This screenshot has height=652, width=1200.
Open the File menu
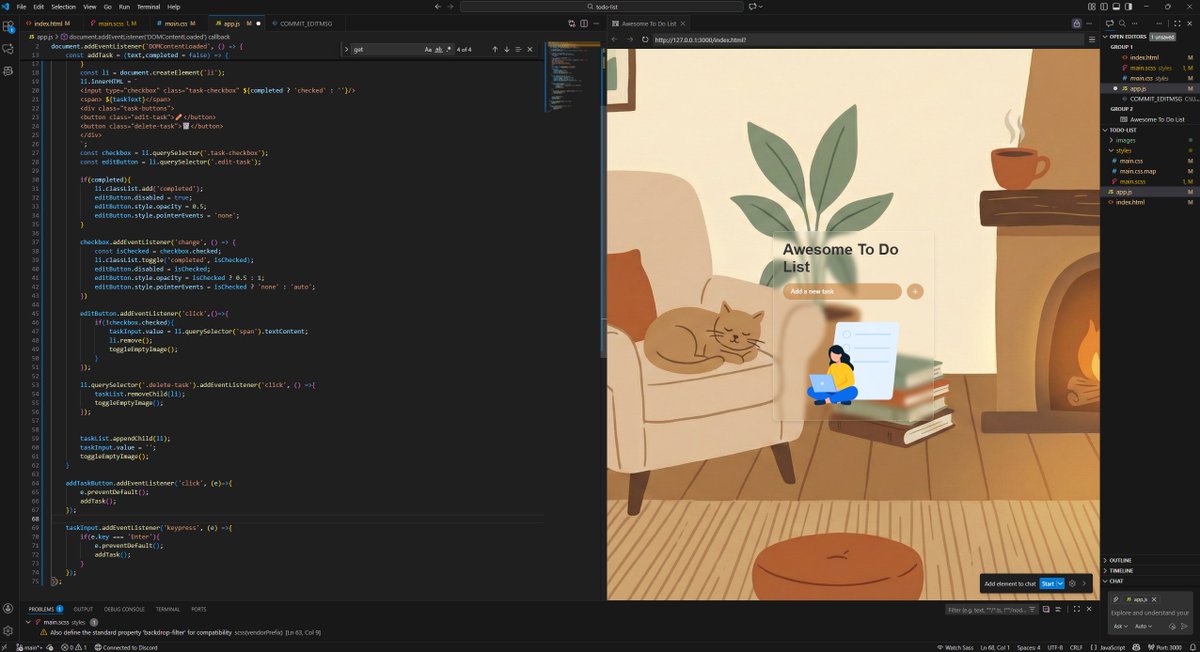21,6
